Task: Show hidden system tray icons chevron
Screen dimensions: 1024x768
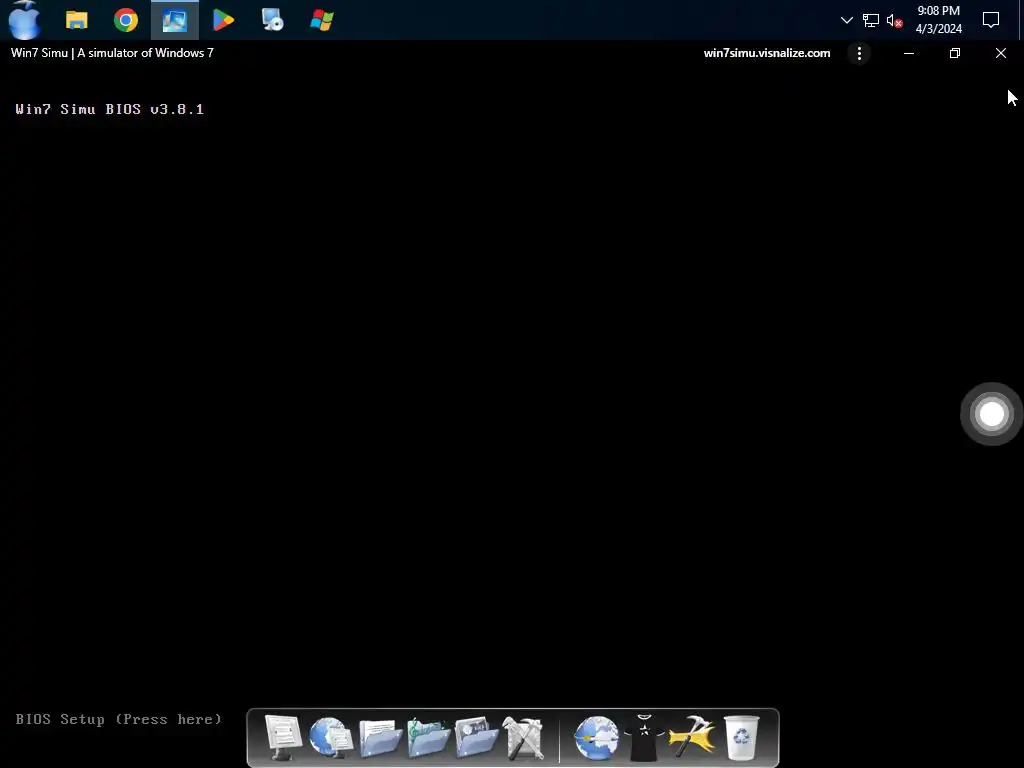Action: pyautogui.click(x=846, y=20)
